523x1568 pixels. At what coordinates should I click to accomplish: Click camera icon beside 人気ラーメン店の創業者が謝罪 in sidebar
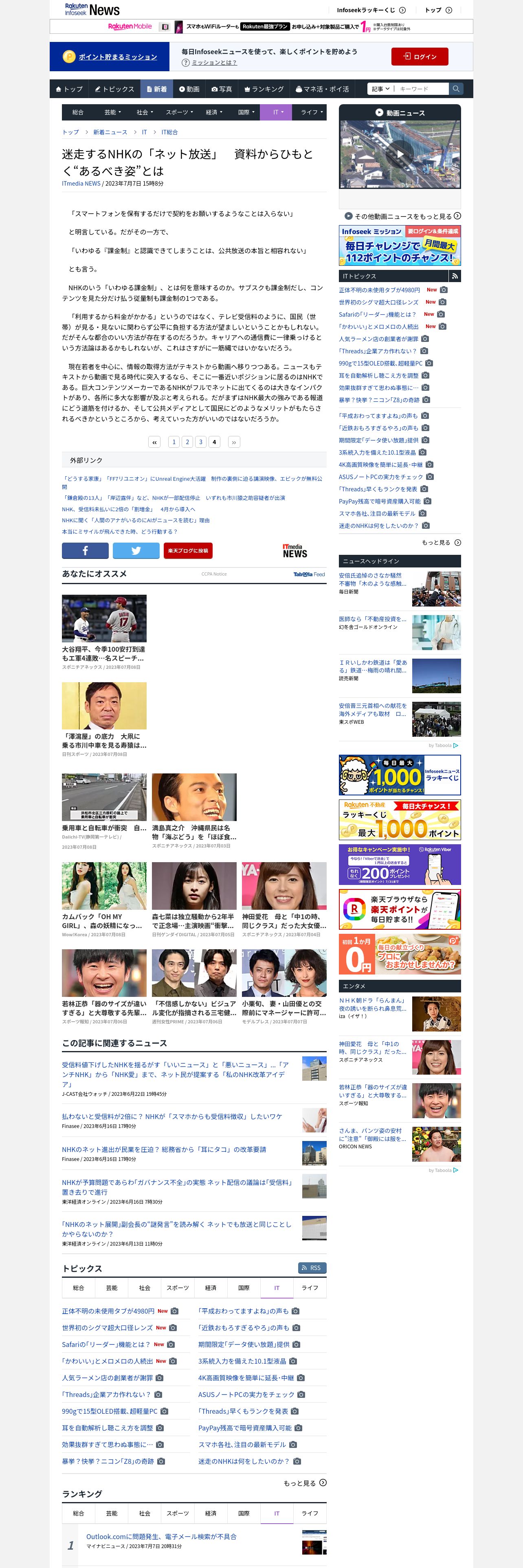click(425, 338)
